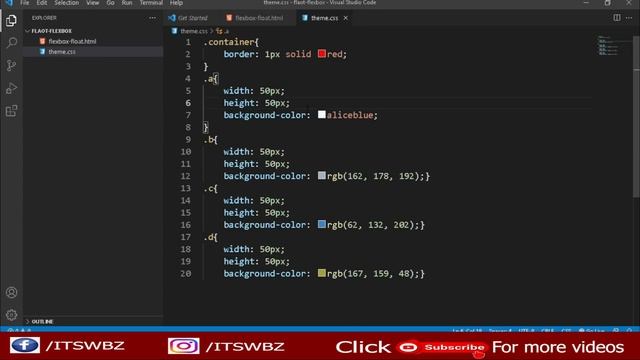Open the Accounts menu icon
This screenshot has height=360, width=640.
[11, 293]
